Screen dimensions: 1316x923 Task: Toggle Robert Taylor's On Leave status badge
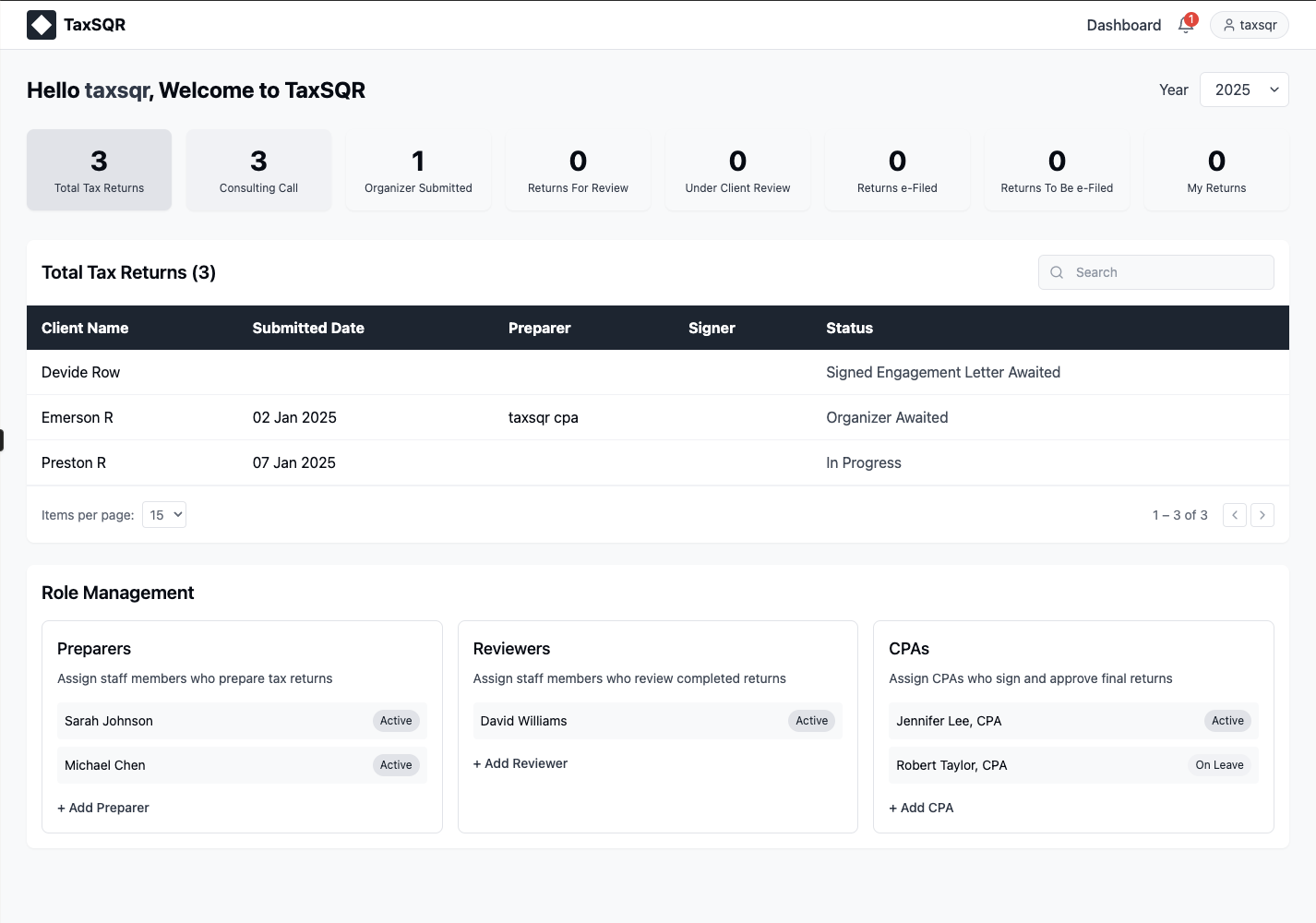click(1218, 765)
